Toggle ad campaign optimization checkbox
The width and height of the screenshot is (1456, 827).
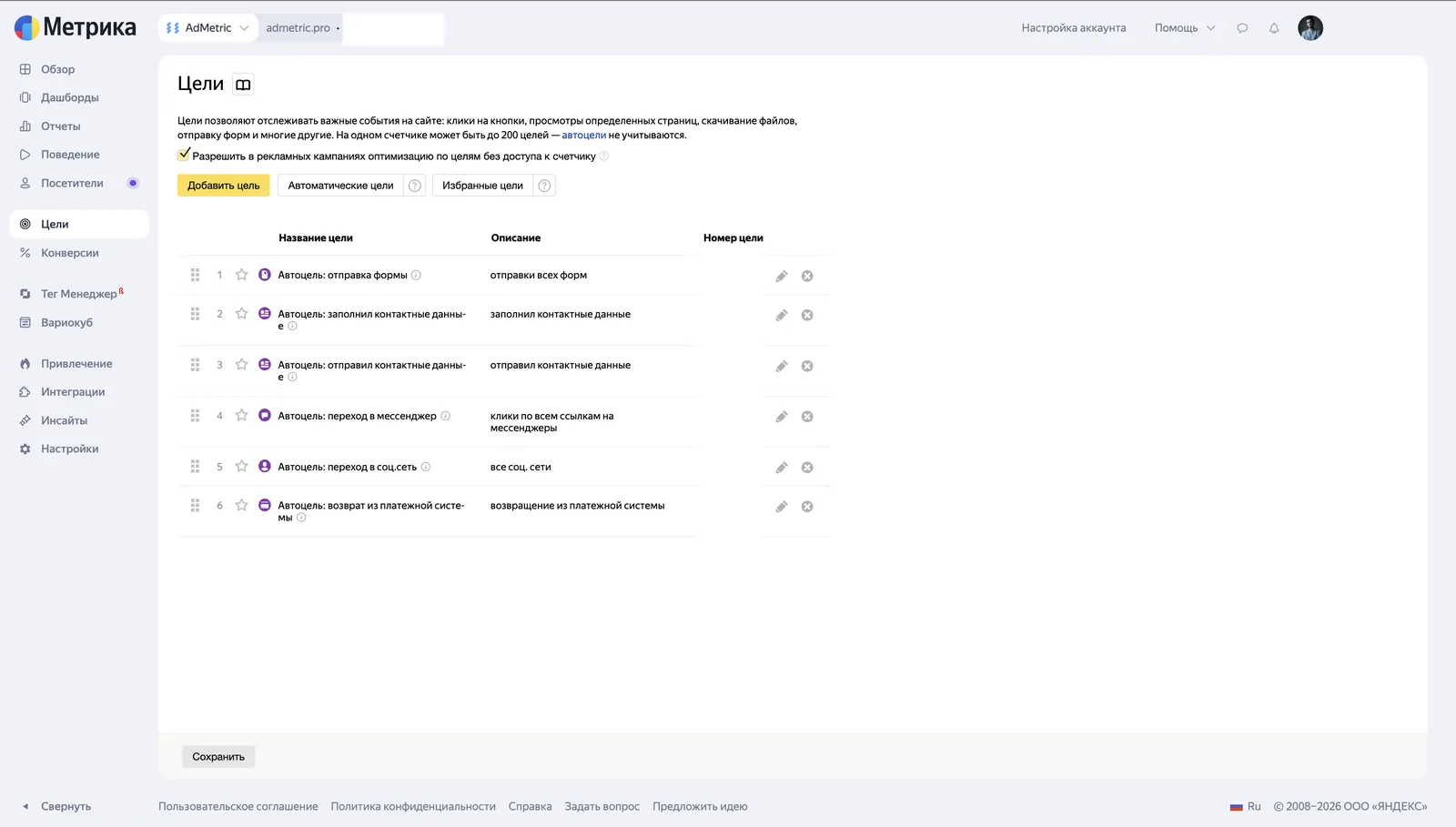coord(184,155)
